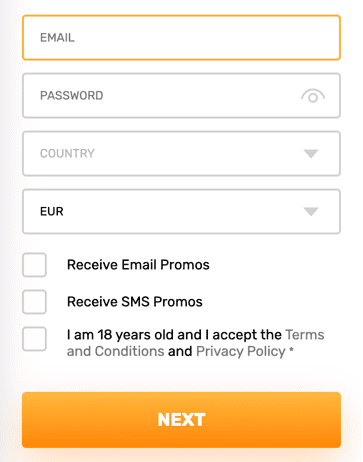Expand the EUR currency dropdown

click(181, 212)
